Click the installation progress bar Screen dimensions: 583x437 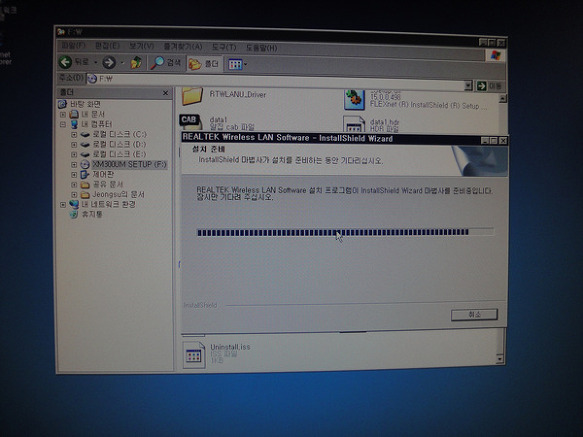pyautogui.click(x=345, y=232)
